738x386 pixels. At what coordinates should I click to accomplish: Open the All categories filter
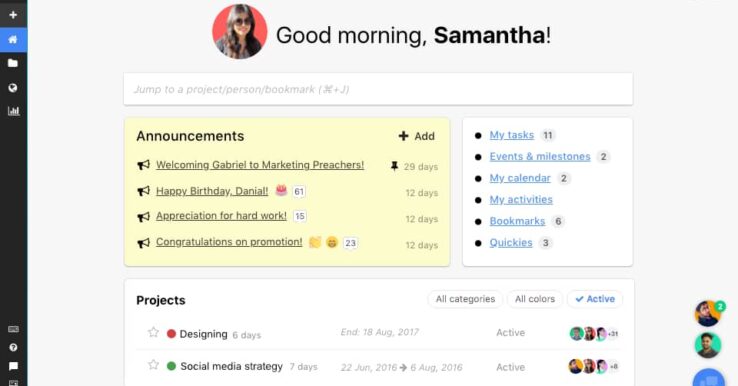click(x=465, y=299)
